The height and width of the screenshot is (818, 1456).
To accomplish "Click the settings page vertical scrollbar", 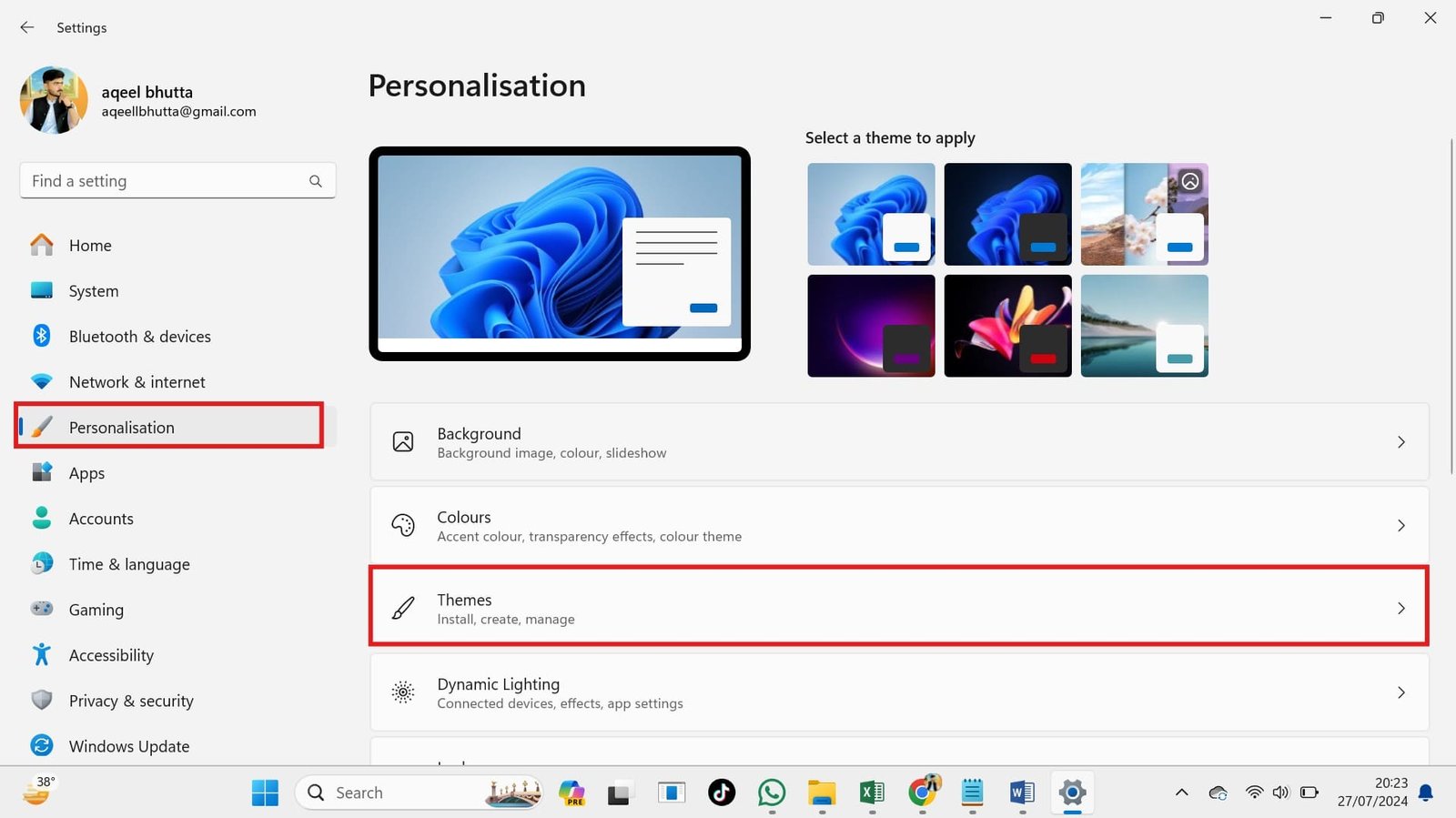I will pos(1451,307).
